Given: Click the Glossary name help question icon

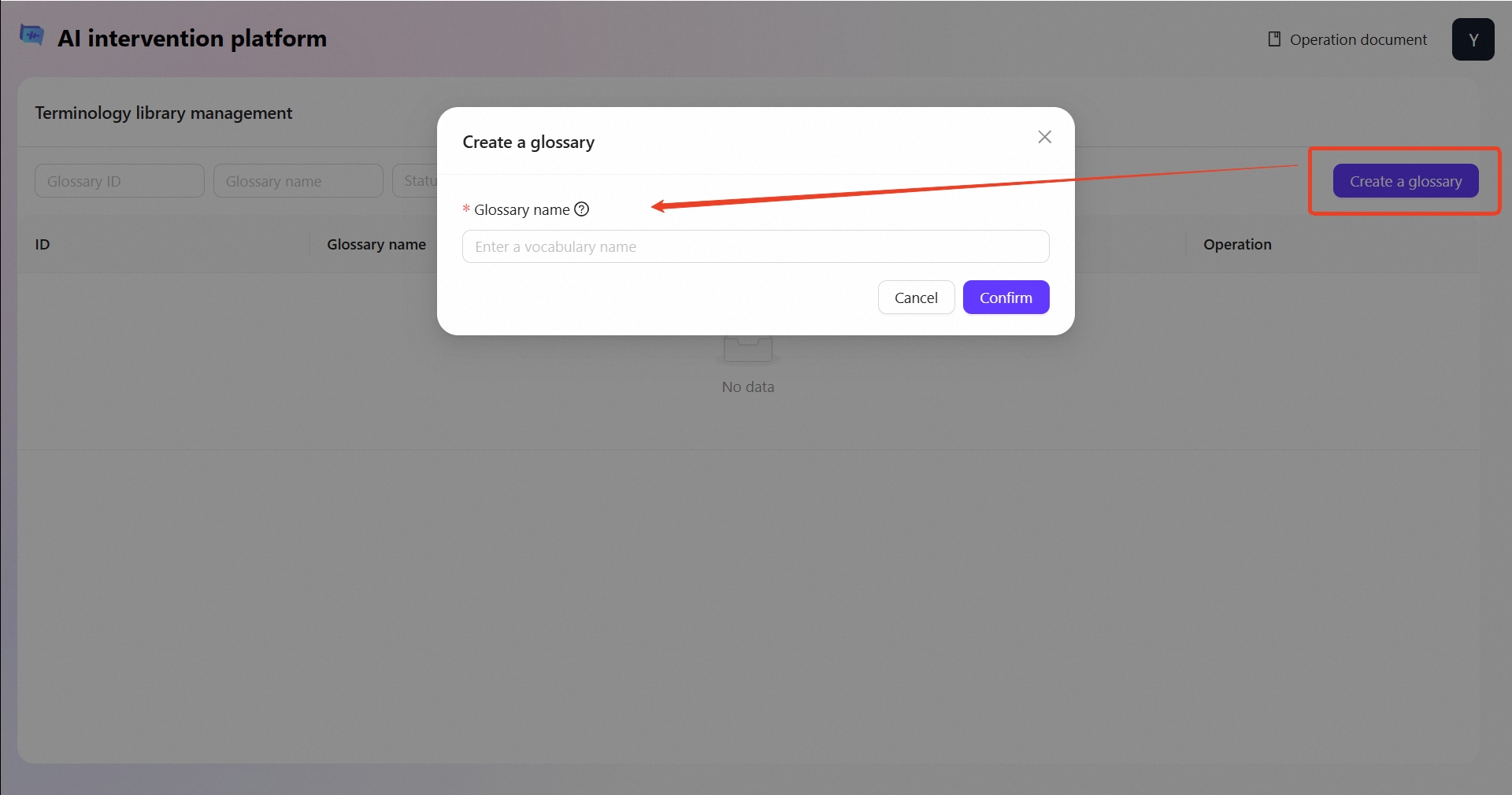Looking at the screenshot, I should pyautogui.click(x=582, y=209).
